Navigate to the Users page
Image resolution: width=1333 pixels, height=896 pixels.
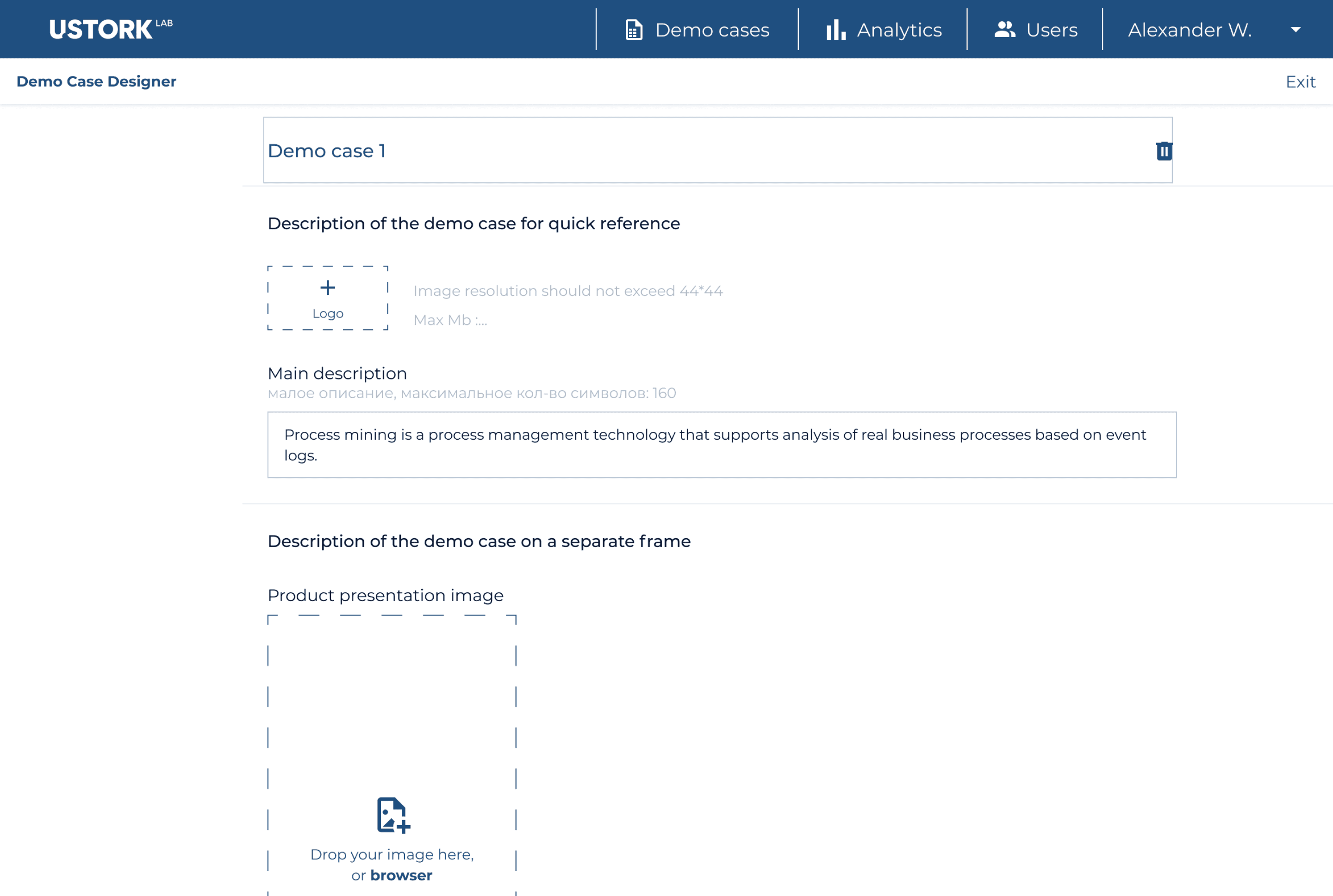click(x=1051, y=30)
